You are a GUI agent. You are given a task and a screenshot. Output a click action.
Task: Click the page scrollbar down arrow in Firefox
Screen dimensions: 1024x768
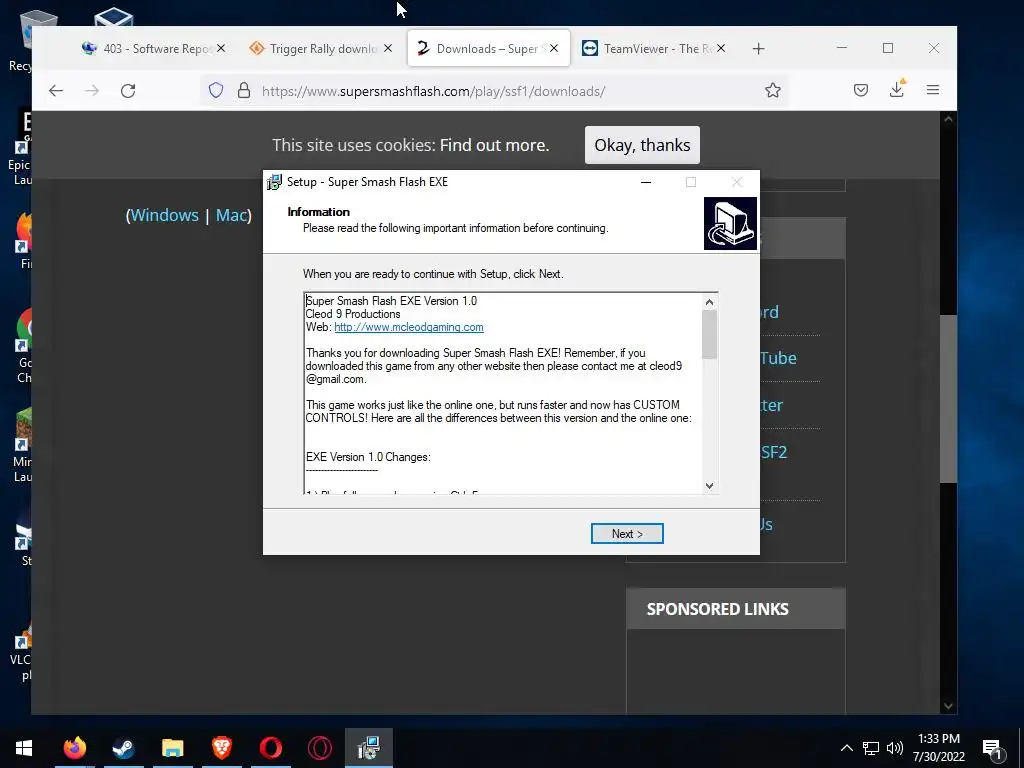[x=948, y=706]
